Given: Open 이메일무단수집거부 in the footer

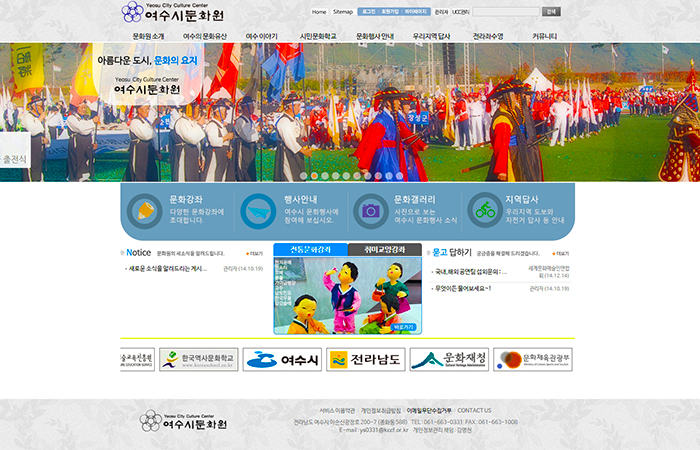Looking at the screenshot, I should tap(429, 411).
